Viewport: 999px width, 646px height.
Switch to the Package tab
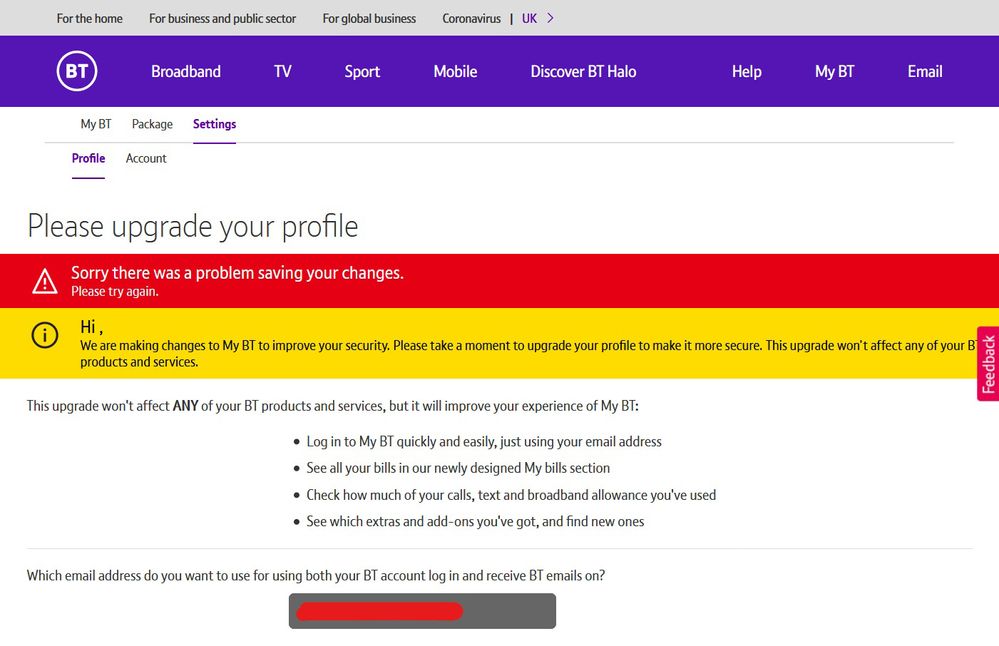152,124
